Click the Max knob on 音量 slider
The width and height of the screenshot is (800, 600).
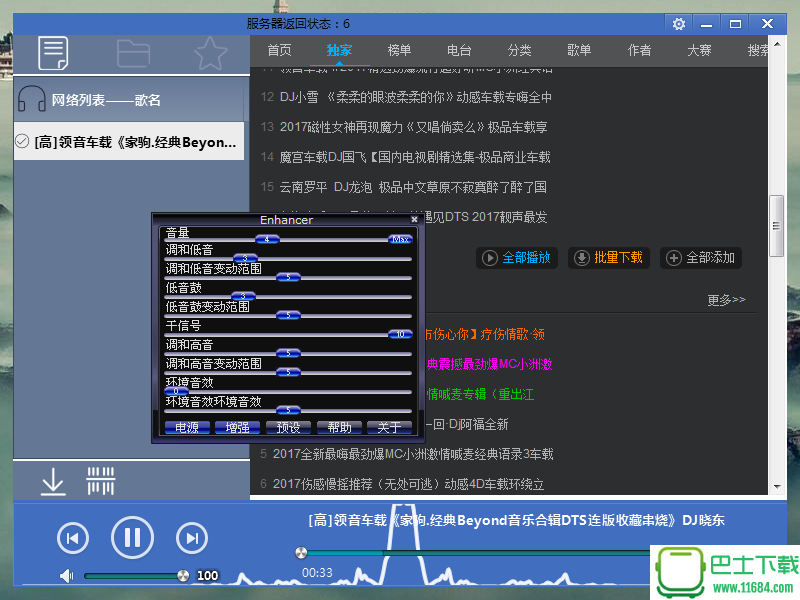(x=400, y=239)
